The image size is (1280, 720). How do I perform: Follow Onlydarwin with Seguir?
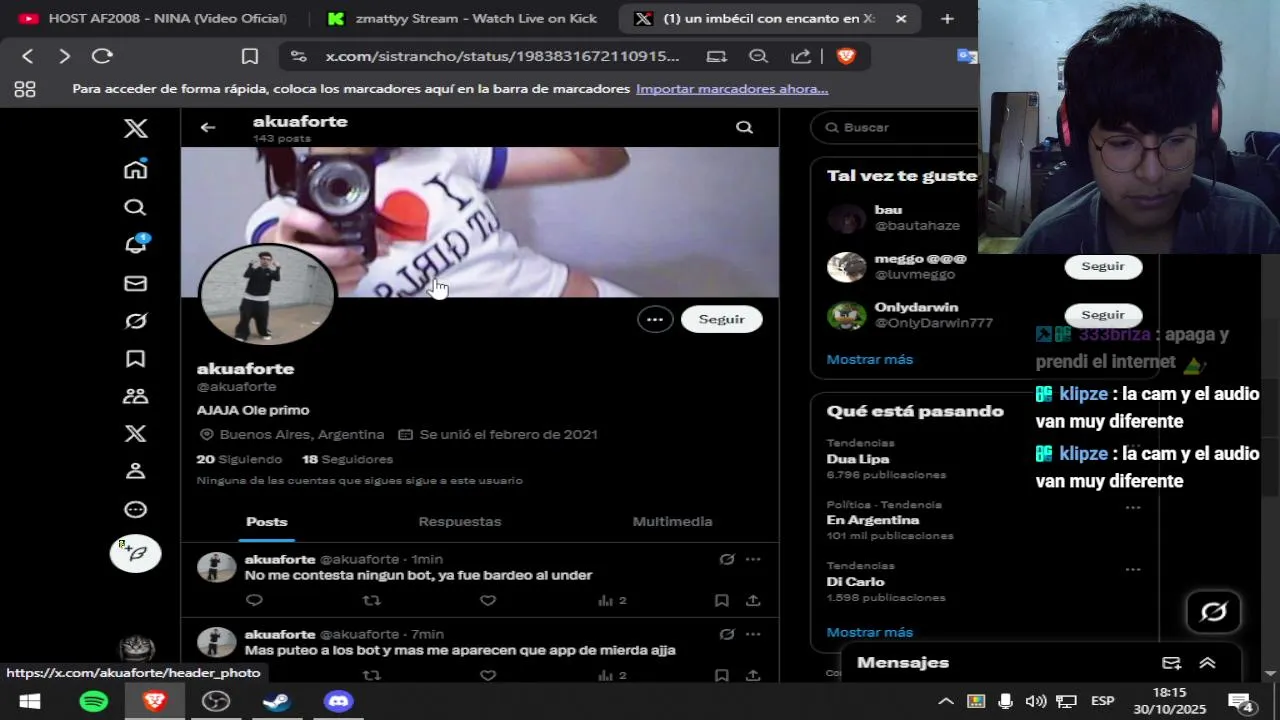pyautogui.click(x=1103, y=315)
